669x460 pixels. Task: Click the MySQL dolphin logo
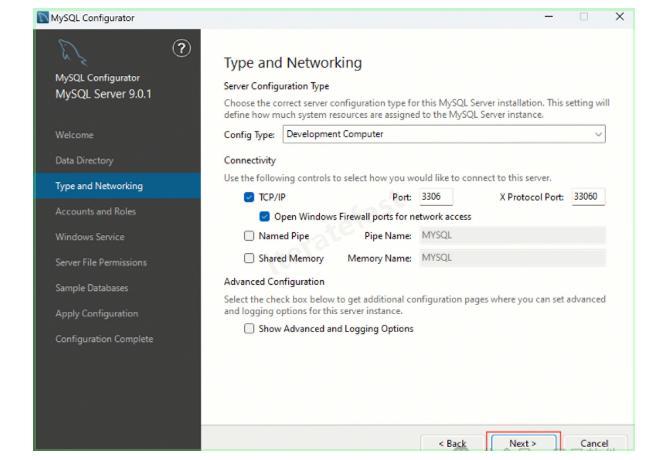click(72, 52)
